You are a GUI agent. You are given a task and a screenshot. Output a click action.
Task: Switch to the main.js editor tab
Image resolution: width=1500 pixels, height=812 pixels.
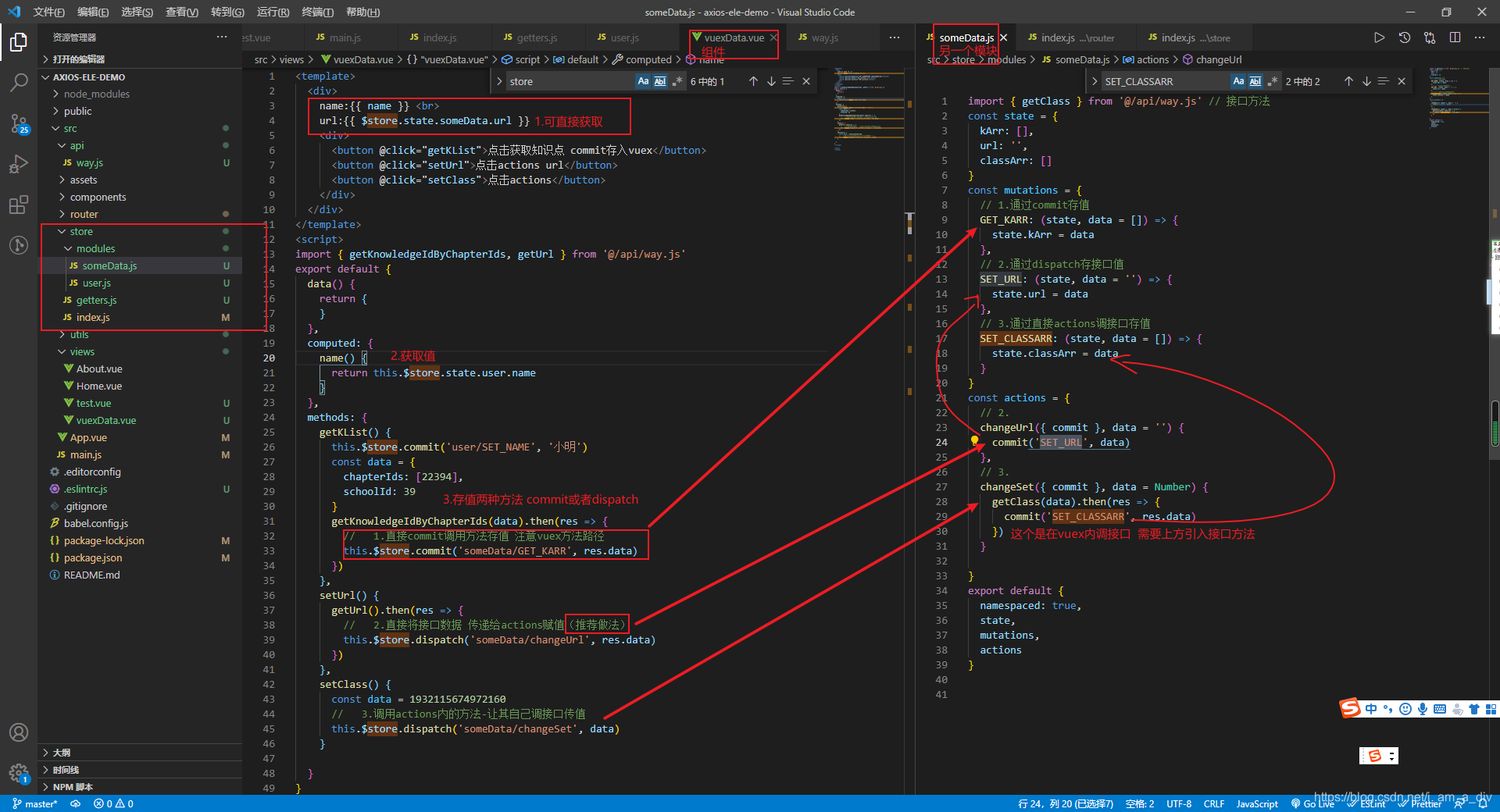(x=345, y=37)
